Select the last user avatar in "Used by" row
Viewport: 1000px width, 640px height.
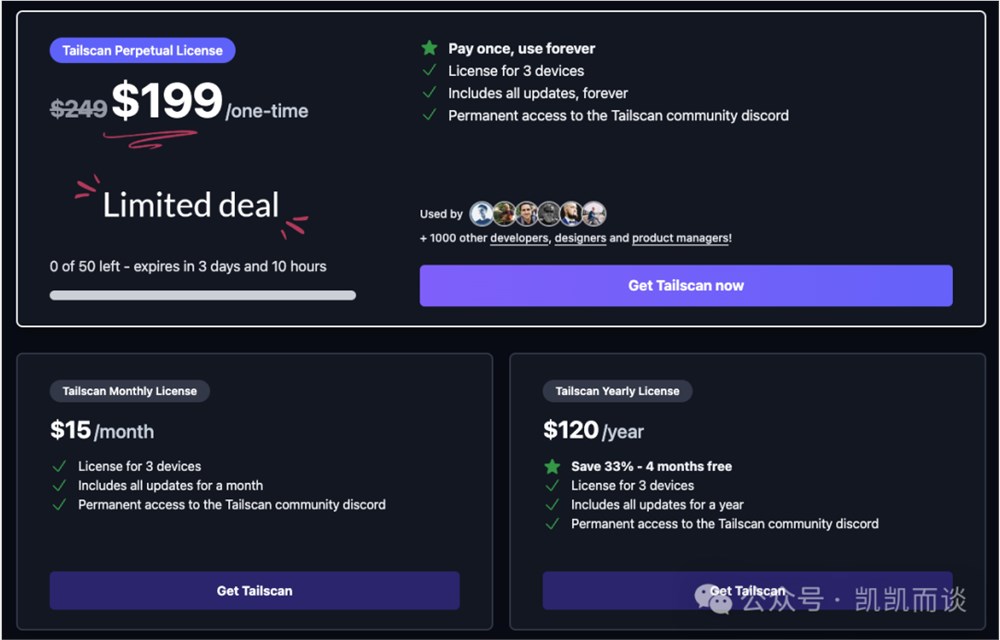coord(594,213)
